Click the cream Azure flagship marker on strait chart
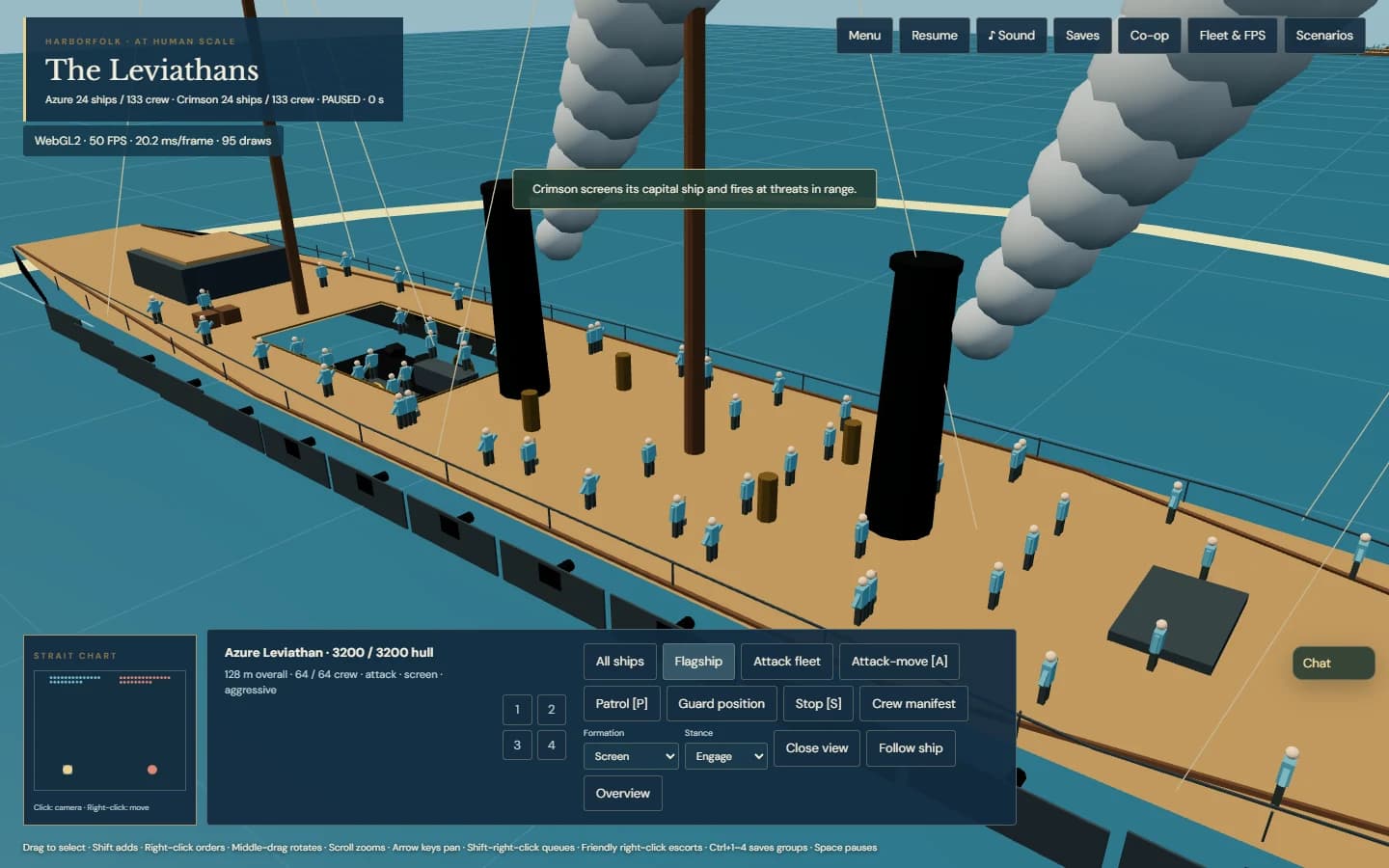 (68, 770)
